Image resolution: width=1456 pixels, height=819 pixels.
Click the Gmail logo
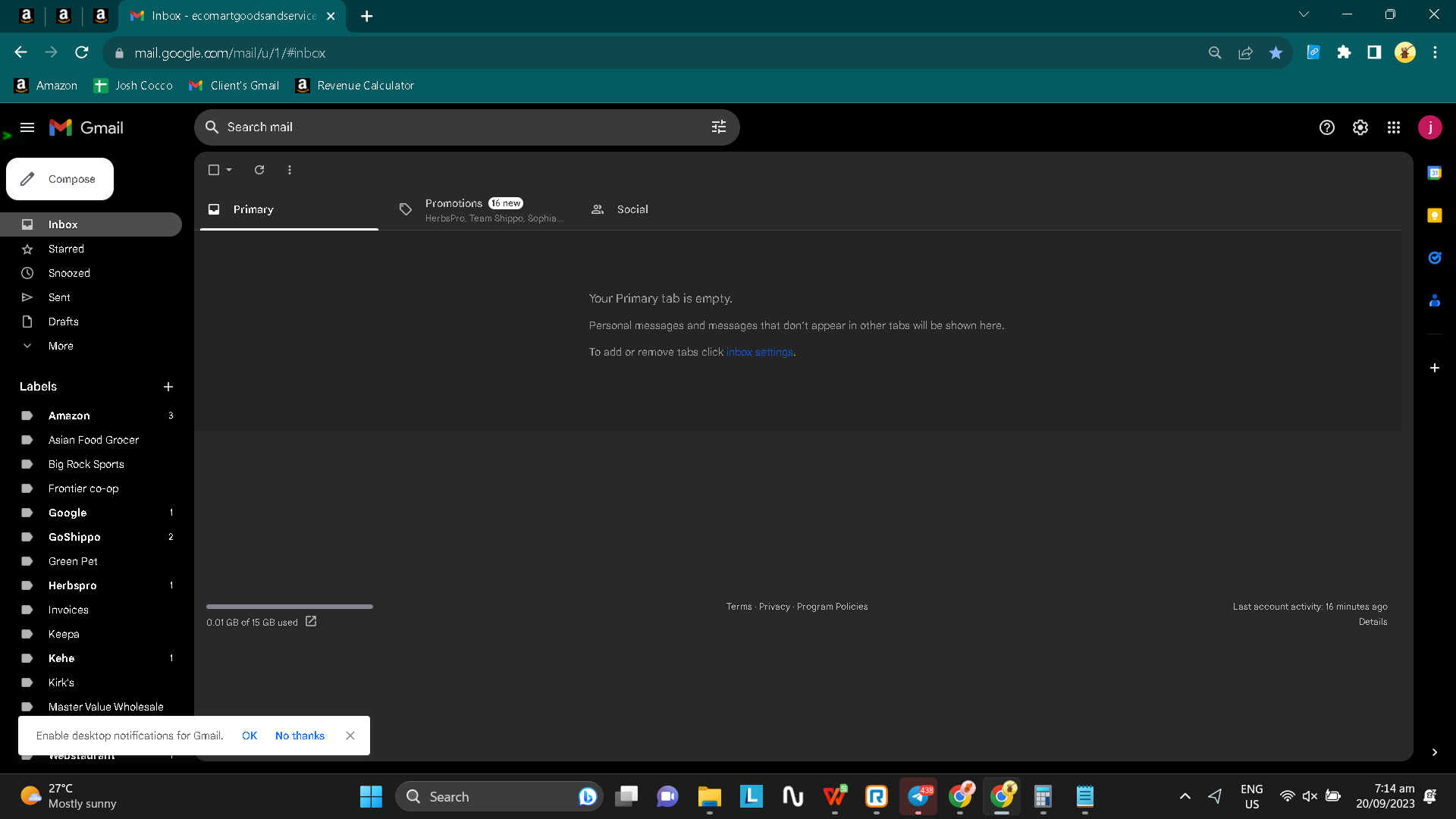(86, 127)
